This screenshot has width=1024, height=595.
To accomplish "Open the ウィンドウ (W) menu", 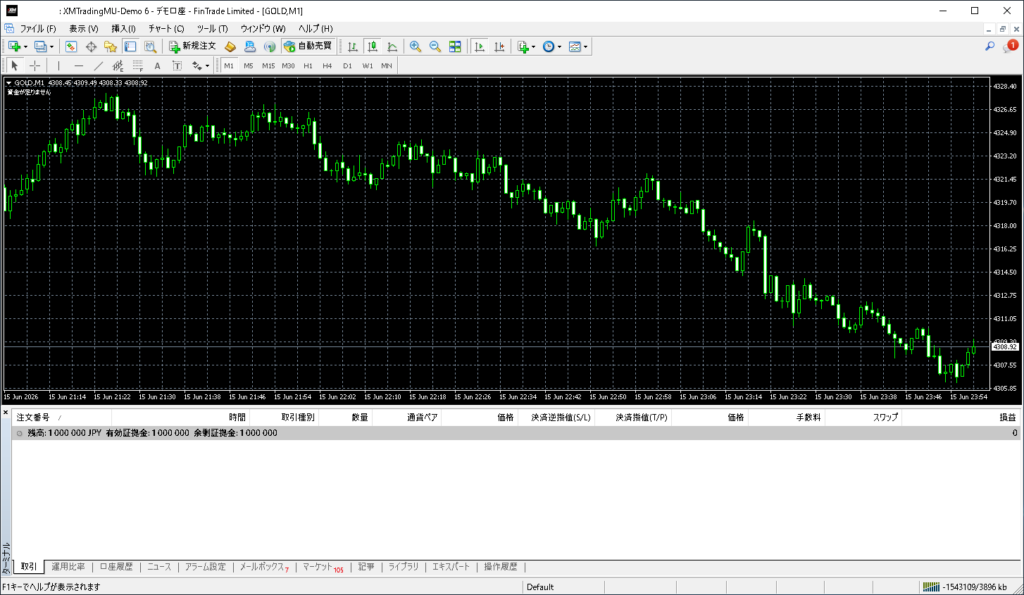I will tap(263, 29).
